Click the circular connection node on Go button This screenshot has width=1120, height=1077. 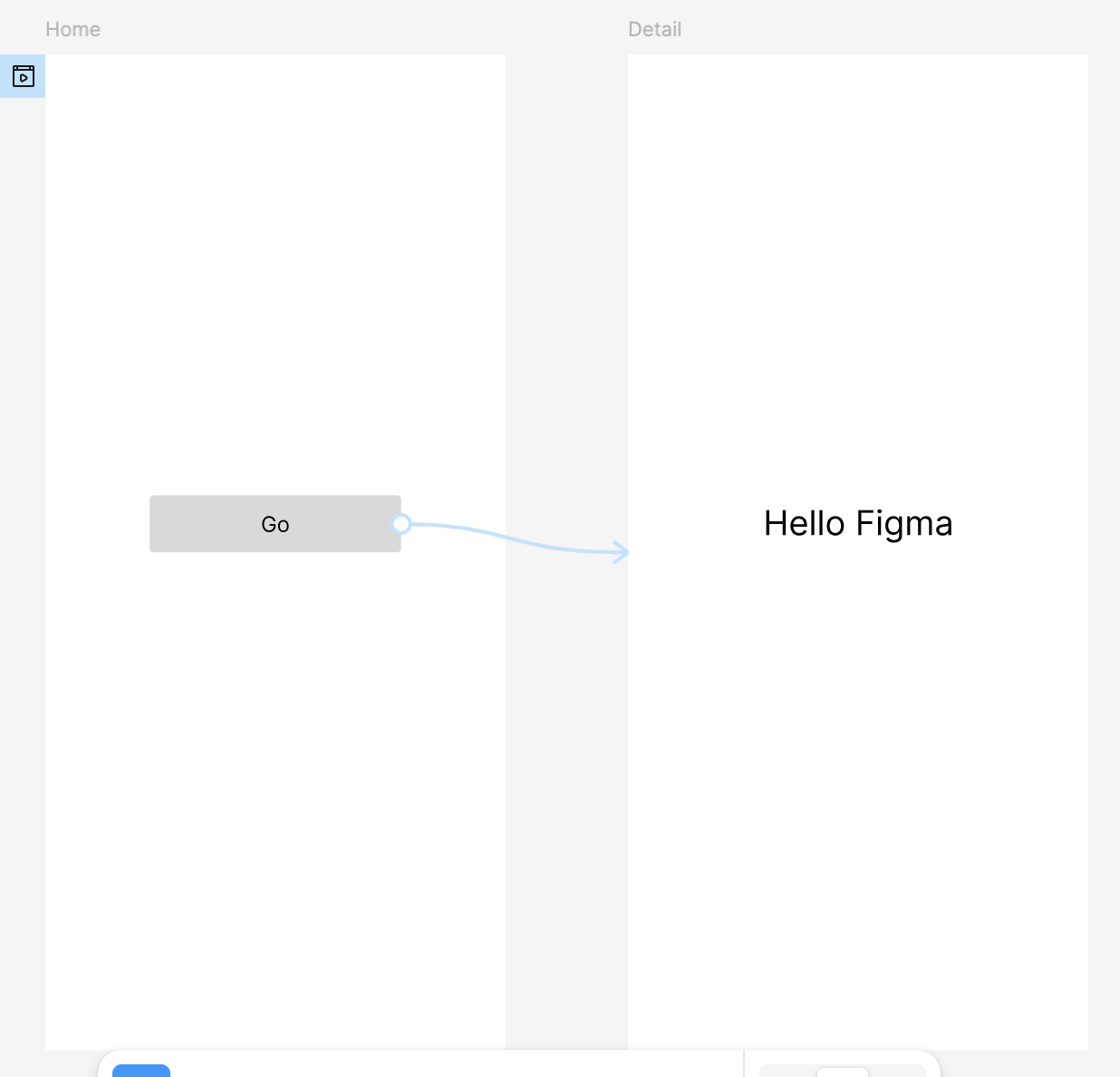401,524
